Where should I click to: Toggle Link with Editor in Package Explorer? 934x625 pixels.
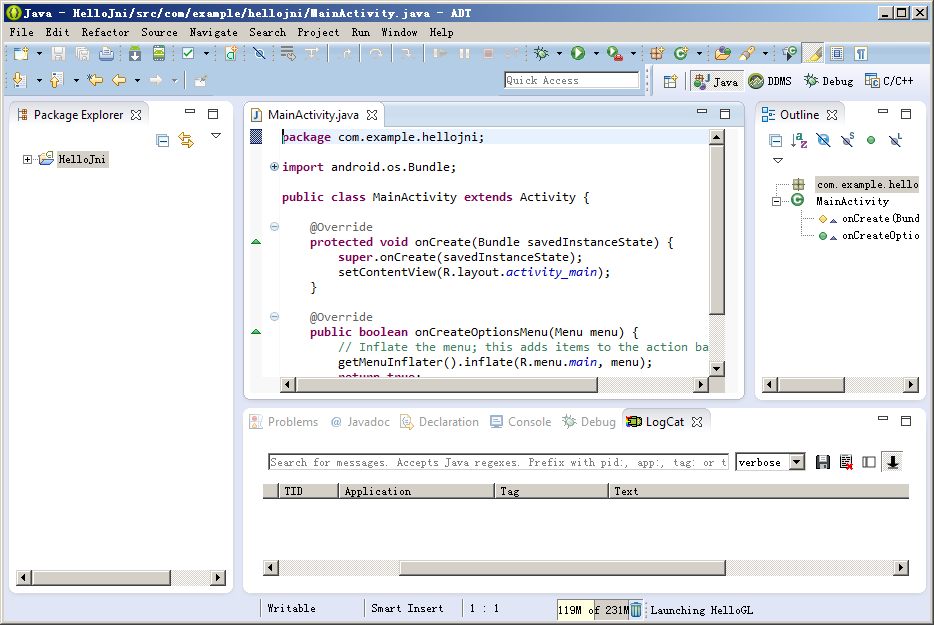click(x=186, y=141)
